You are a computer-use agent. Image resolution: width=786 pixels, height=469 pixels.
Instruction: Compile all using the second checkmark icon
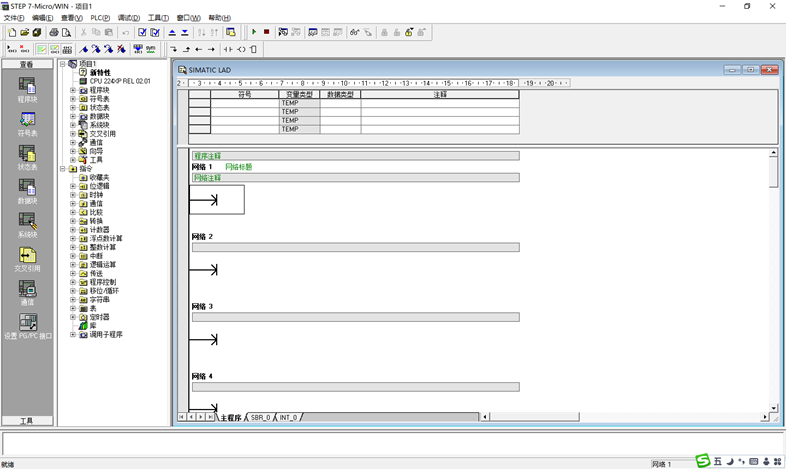pos(155,33)
